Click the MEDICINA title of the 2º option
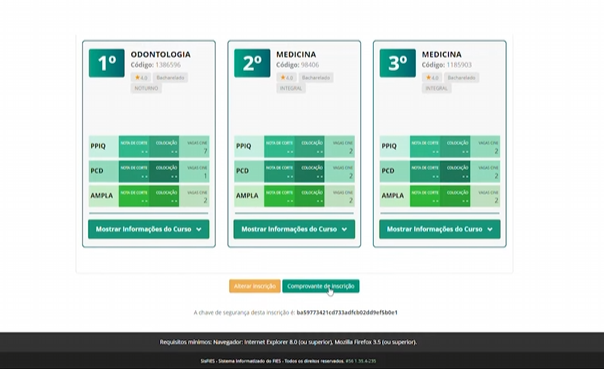604x369 pixels. [x=296, y=54]
